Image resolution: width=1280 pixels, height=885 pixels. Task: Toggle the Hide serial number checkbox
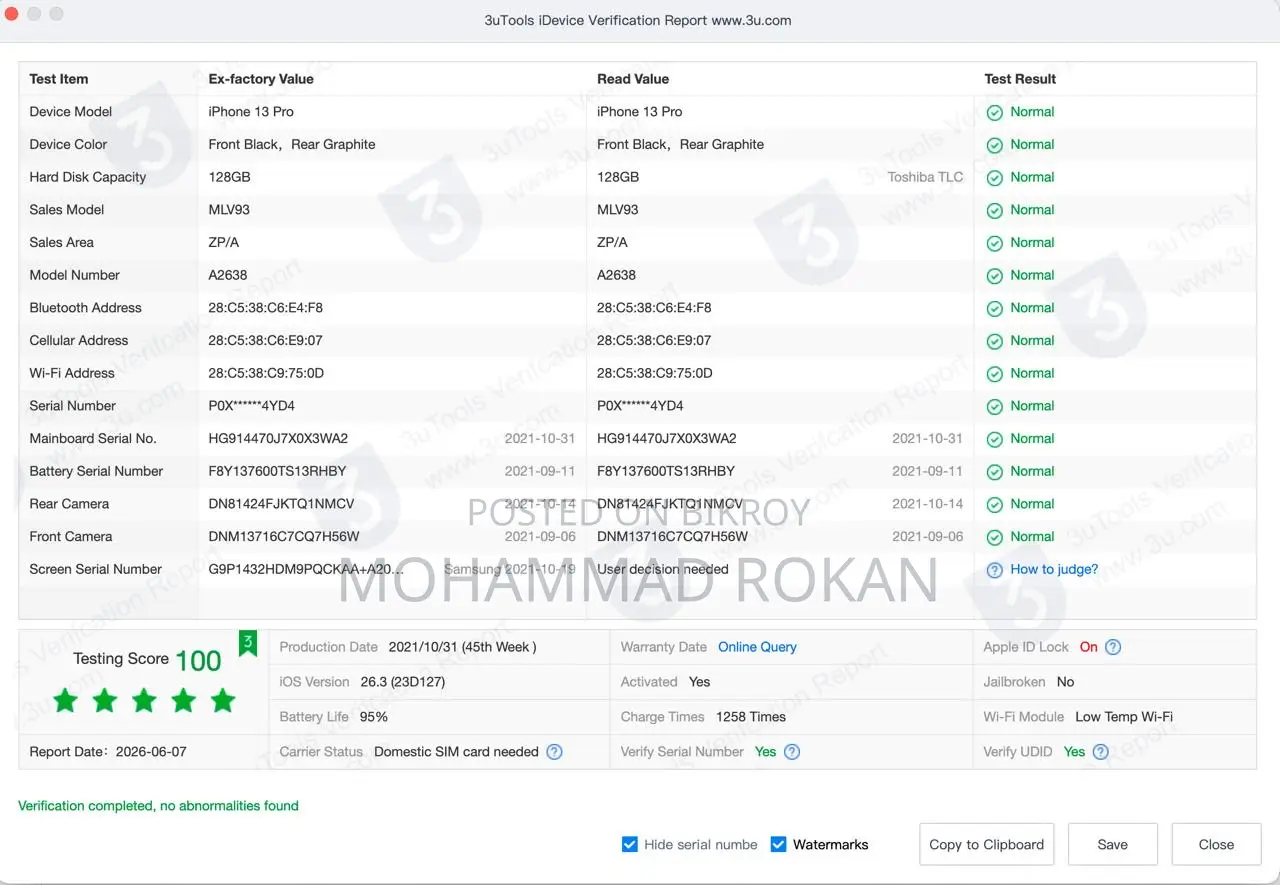point(630,844)
